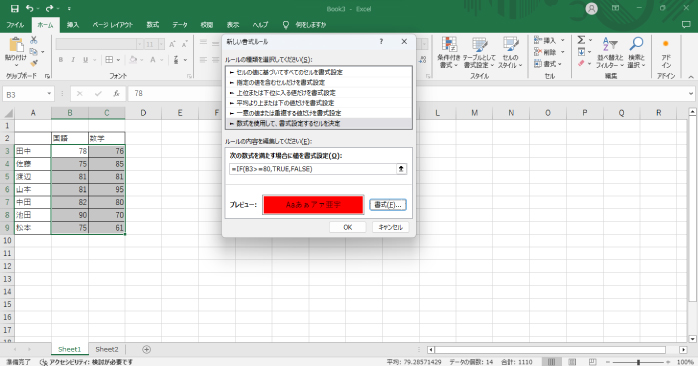
Task: Click the Cut scissors icon
Action: pos(34,40)
